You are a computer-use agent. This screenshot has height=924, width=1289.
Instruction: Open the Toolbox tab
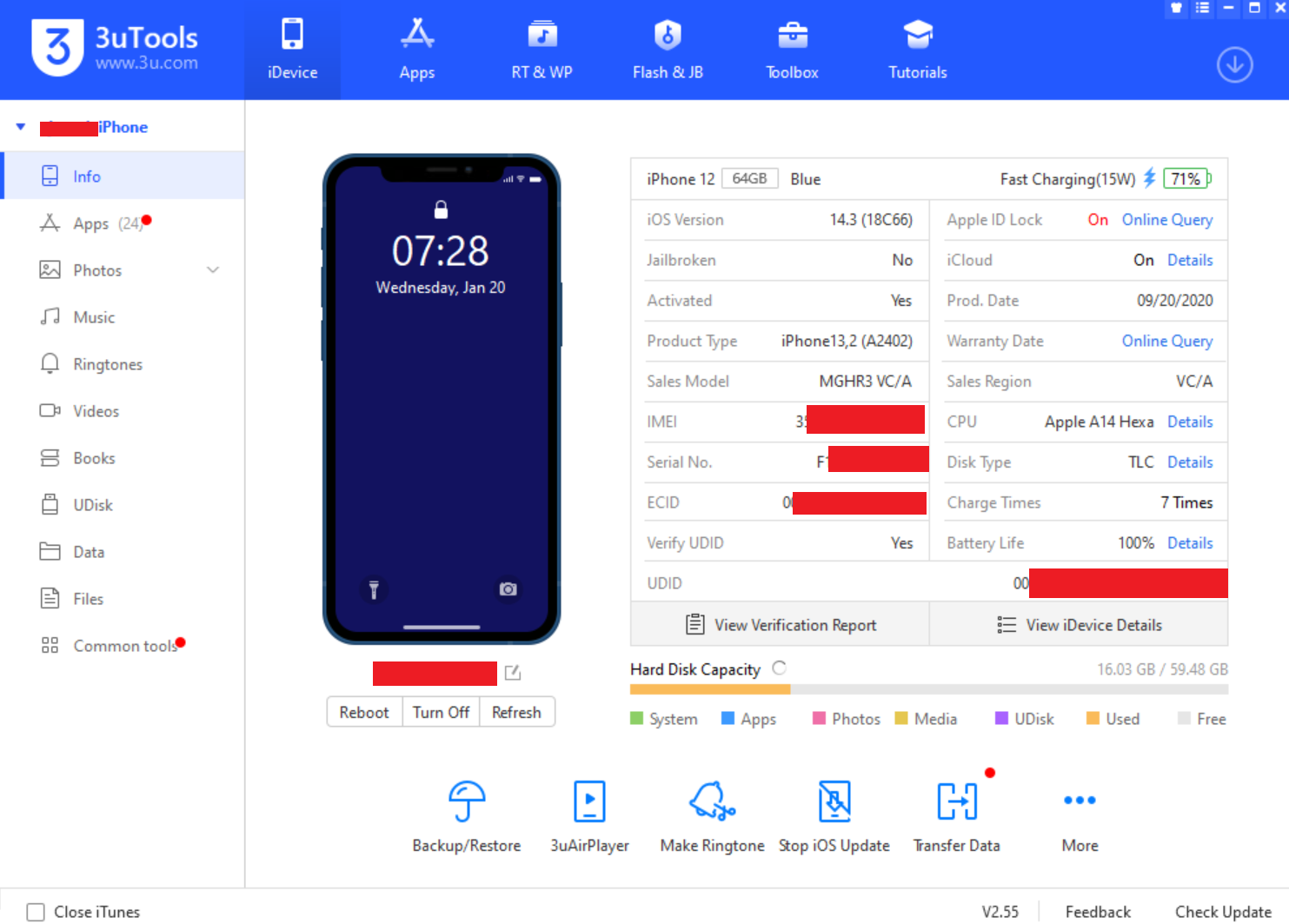click(x=792, y=50)
